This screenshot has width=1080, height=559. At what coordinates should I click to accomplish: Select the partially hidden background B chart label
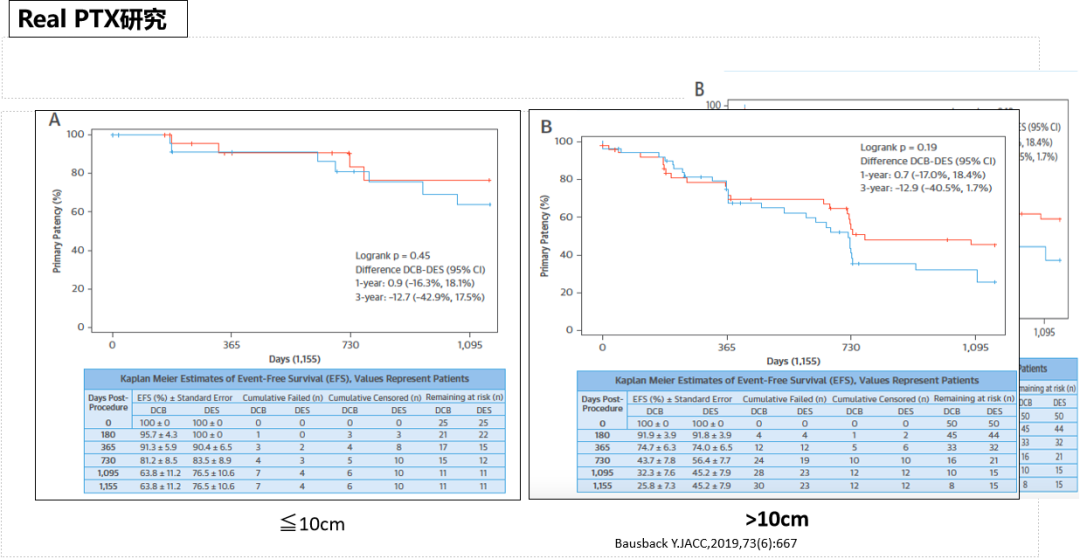pos(699,89)
